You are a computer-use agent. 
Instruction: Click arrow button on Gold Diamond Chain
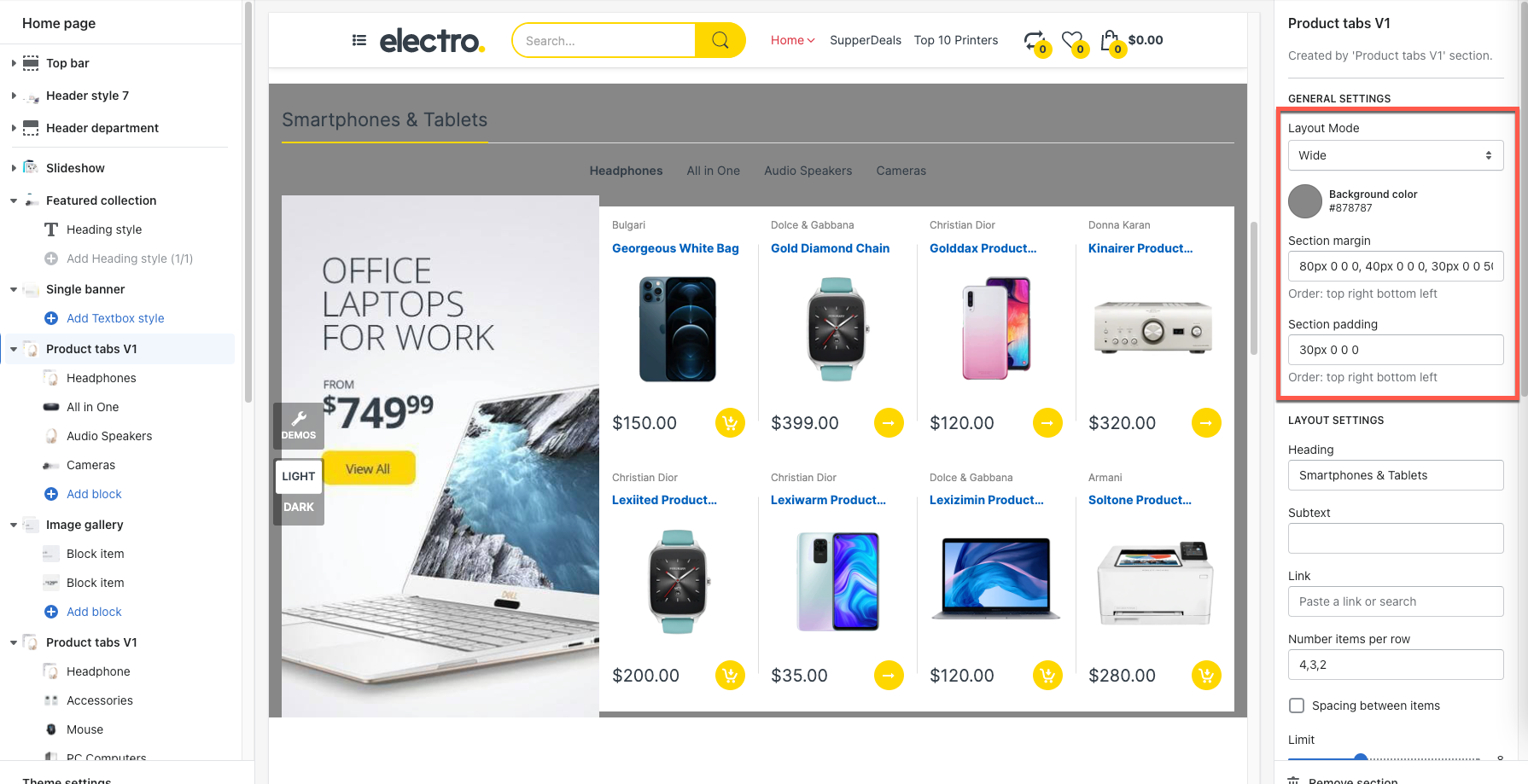coord(889,422)
